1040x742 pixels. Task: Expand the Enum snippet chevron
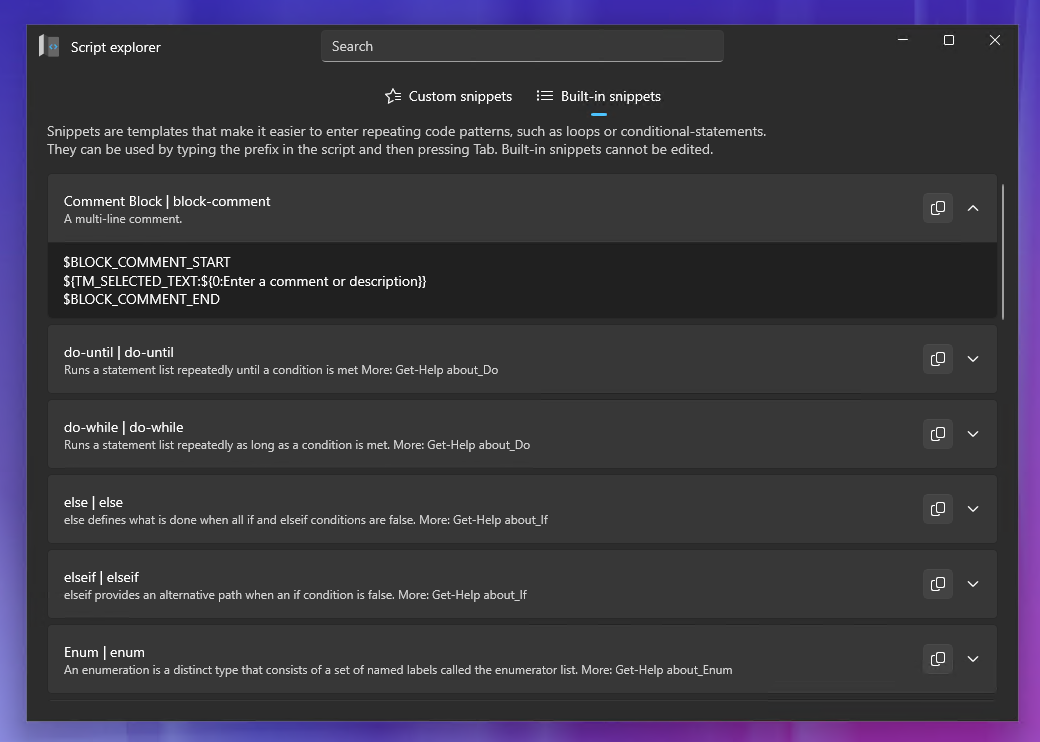pyautogui.click(x=972, y=658)
